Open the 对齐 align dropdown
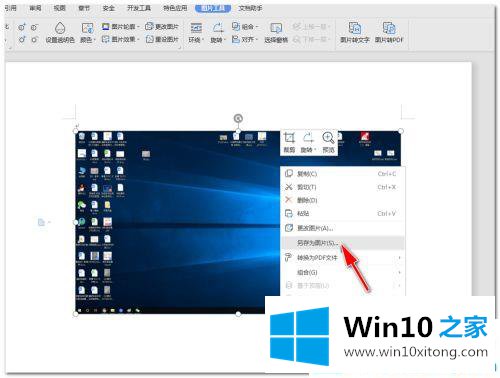500x378 pixels. (x=245, y=39)
